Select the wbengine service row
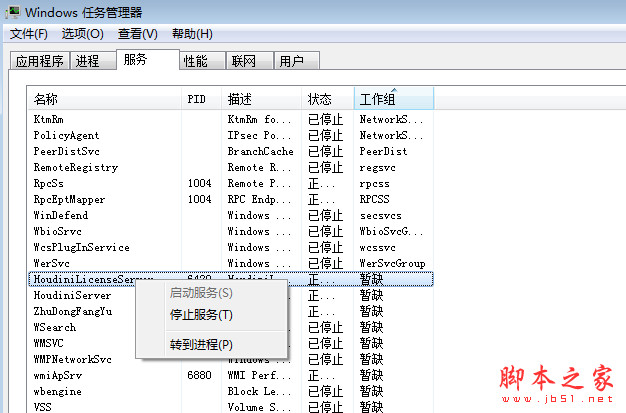 [231, 391]
